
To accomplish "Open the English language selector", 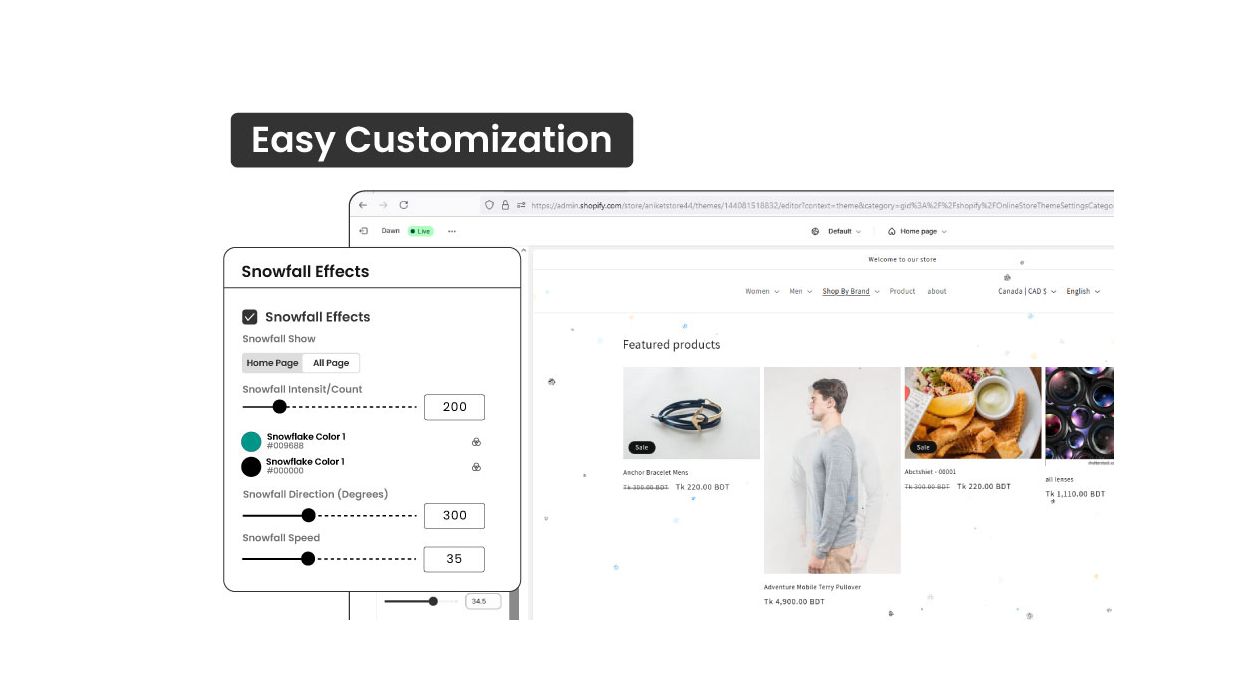I will click(1083, 292).
